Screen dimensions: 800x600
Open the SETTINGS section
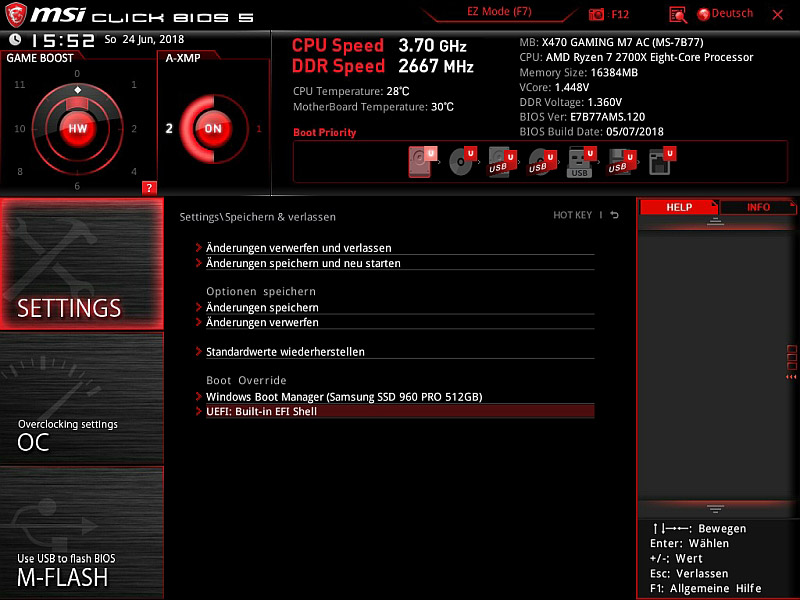[x=82, y=264]
